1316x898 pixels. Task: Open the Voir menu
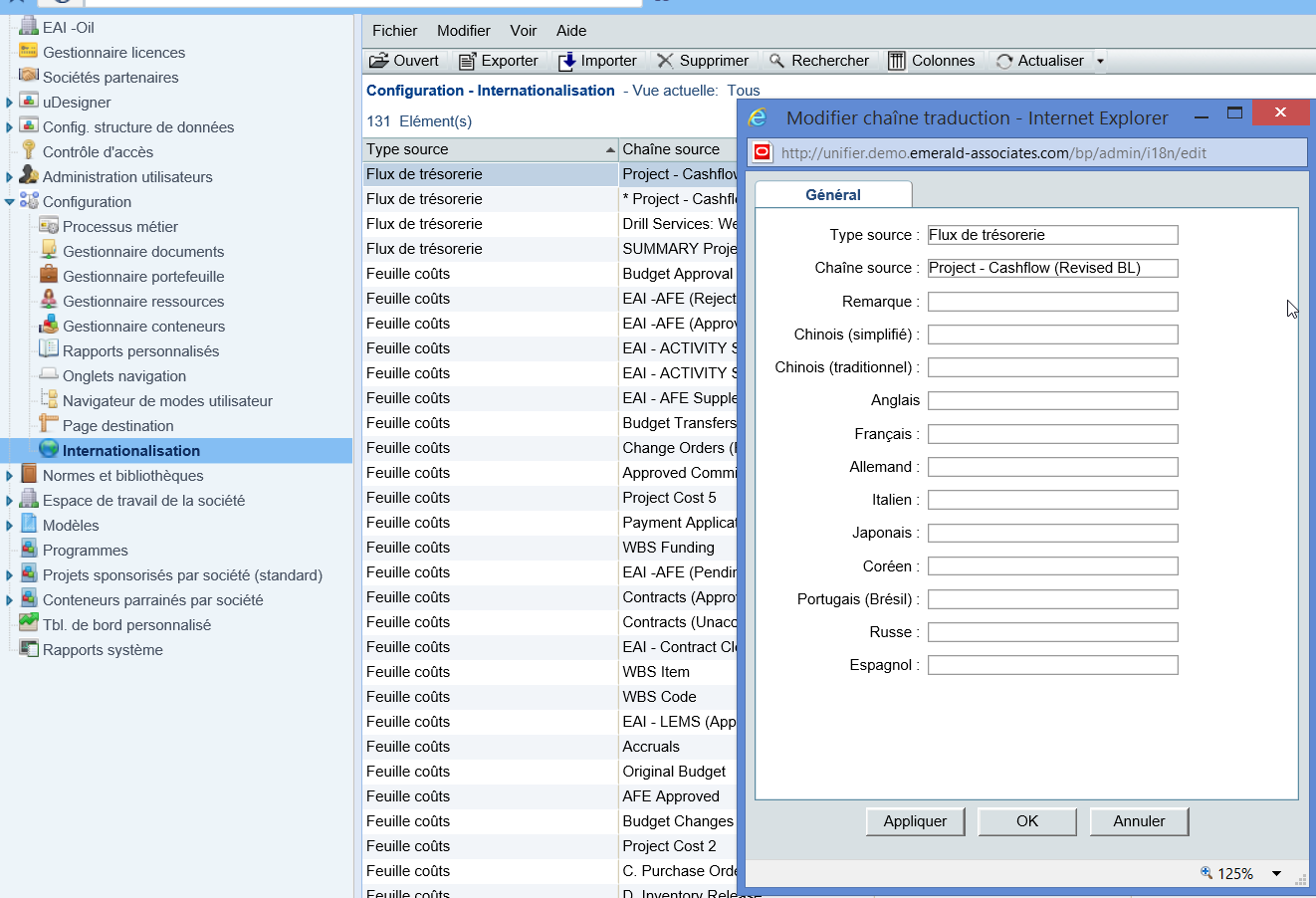coord(523,31)
